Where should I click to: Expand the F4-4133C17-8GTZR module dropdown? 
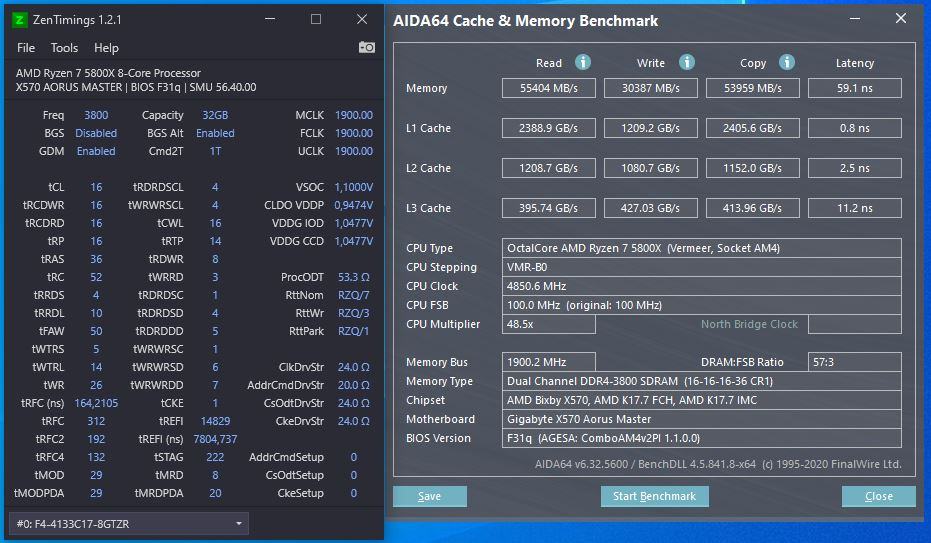(x=129, y=524)
